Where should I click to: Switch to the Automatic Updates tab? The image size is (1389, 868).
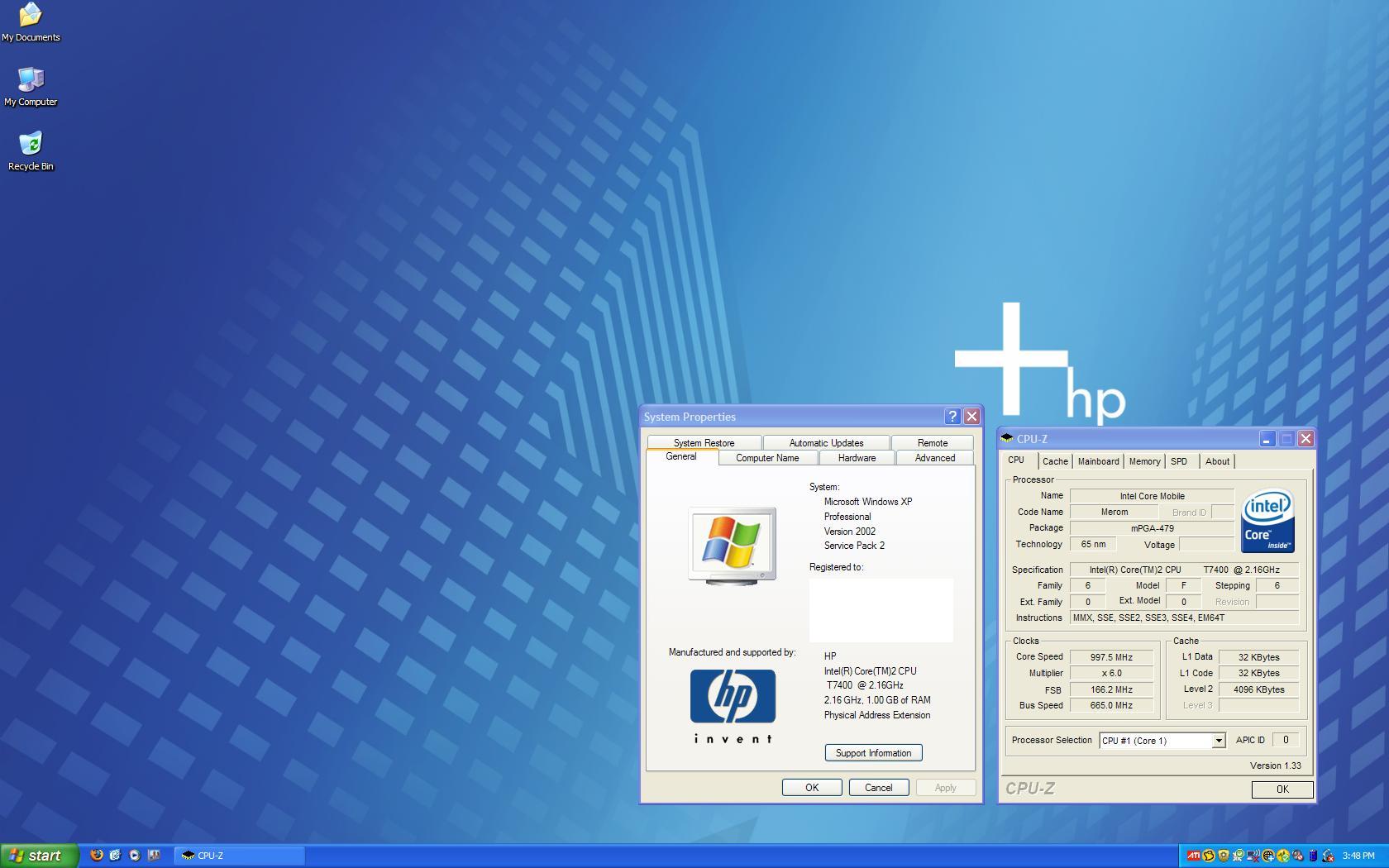click(826, 443)
